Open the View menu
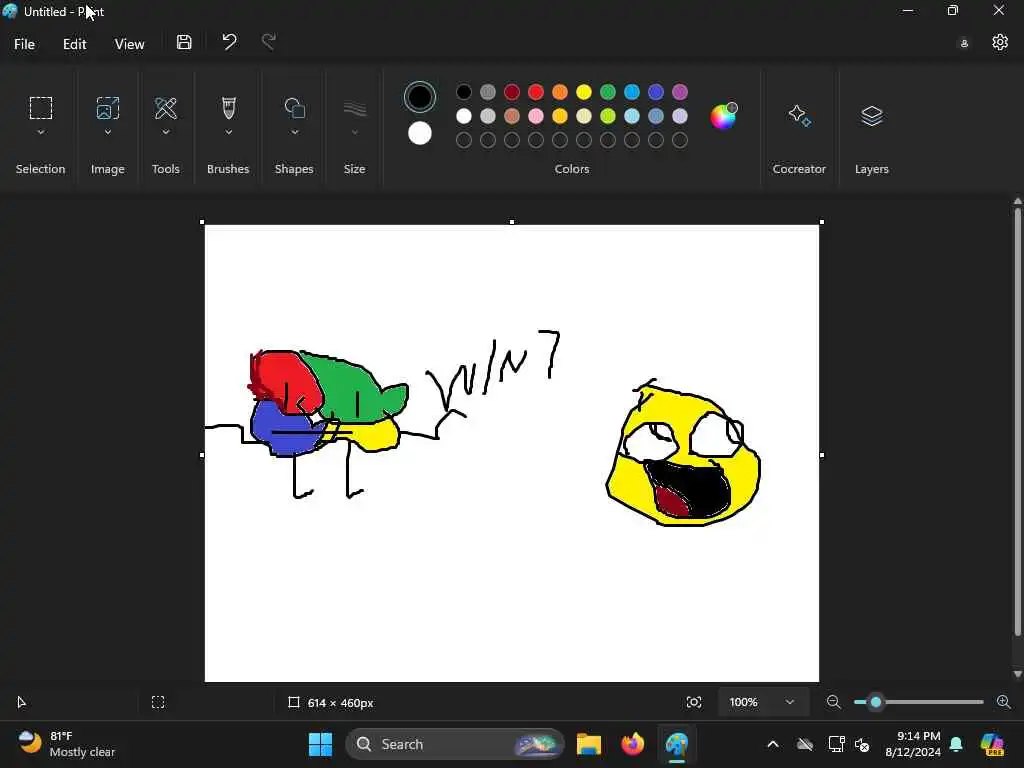 129,44
